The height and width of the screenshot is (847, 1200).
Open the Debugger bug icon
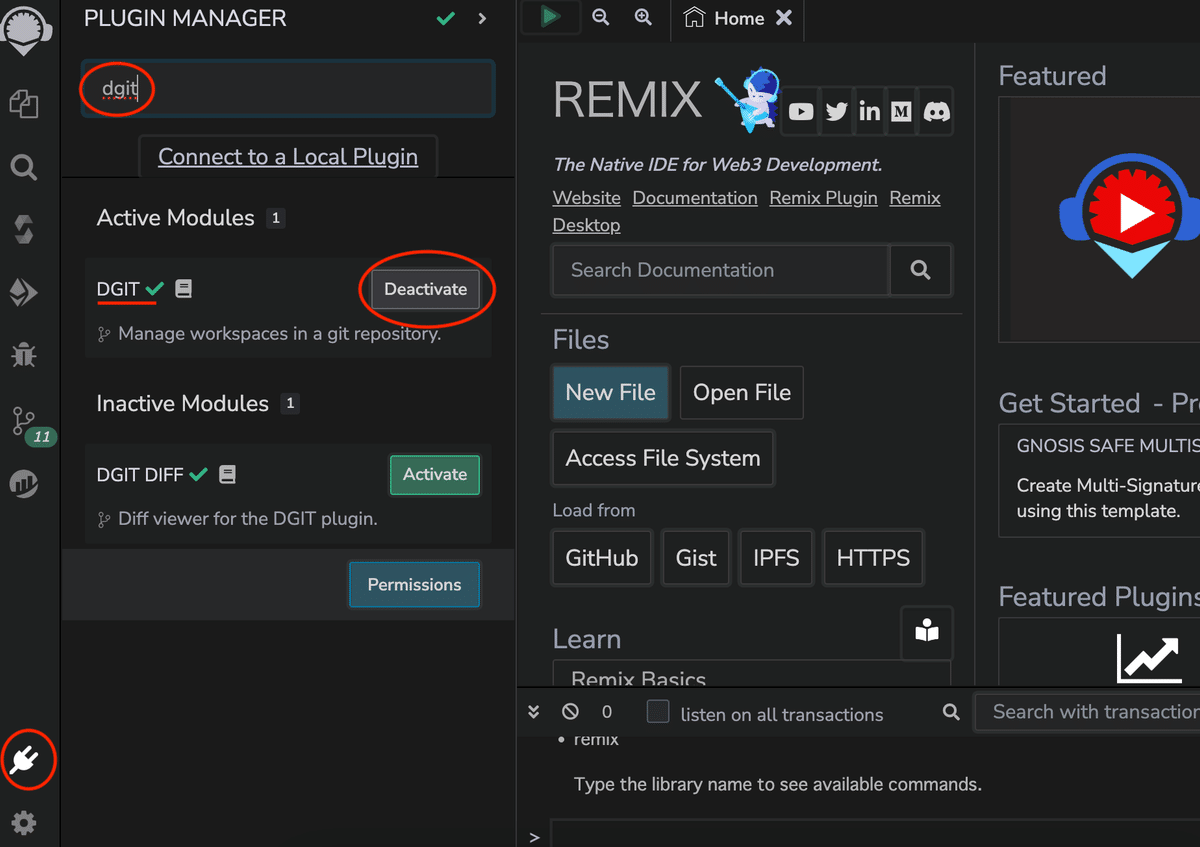pyautogui.click(x=24, y=354)
